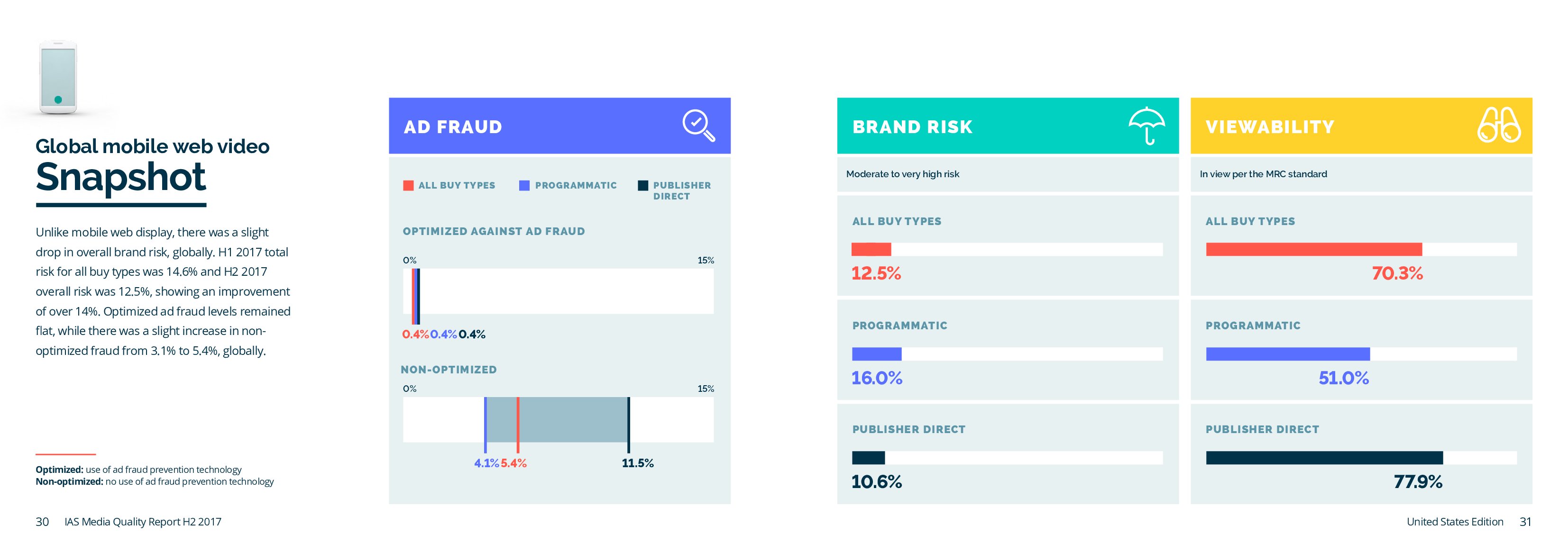
Task: Click the BRAND RISK header banner
Action: (x=974, y=126)
